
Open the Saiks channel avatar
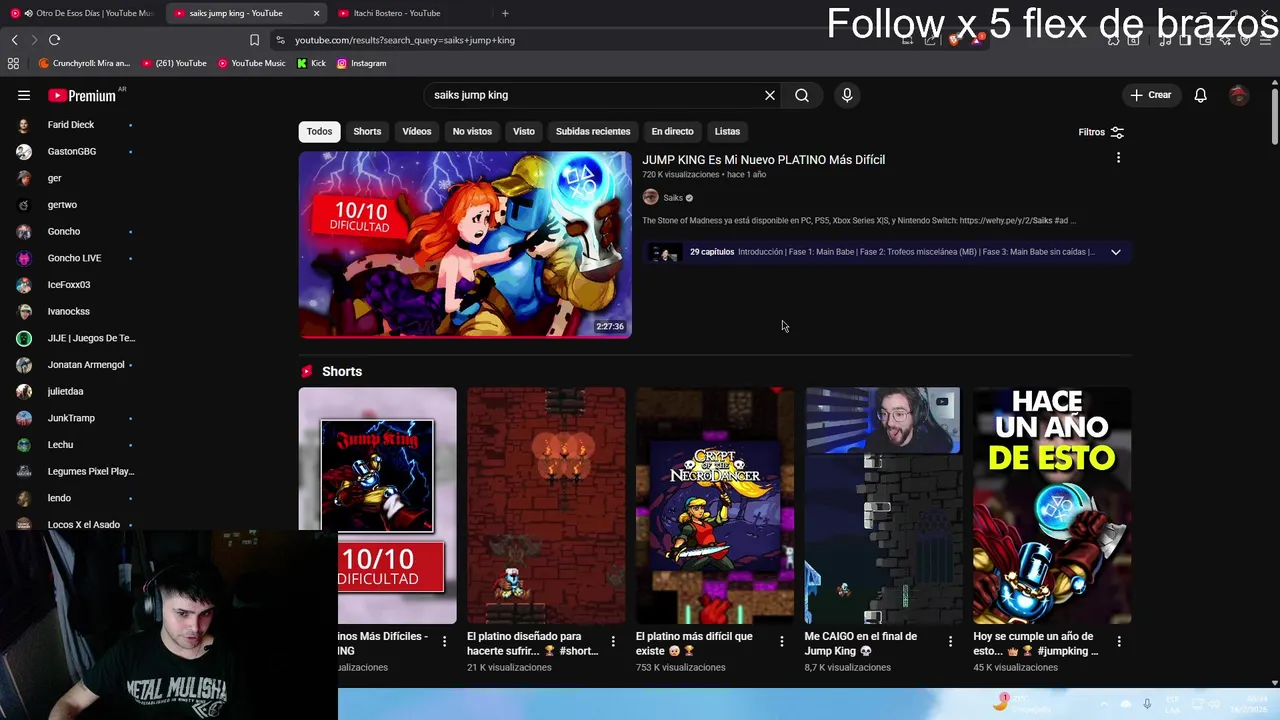click(x=650, y=197)
